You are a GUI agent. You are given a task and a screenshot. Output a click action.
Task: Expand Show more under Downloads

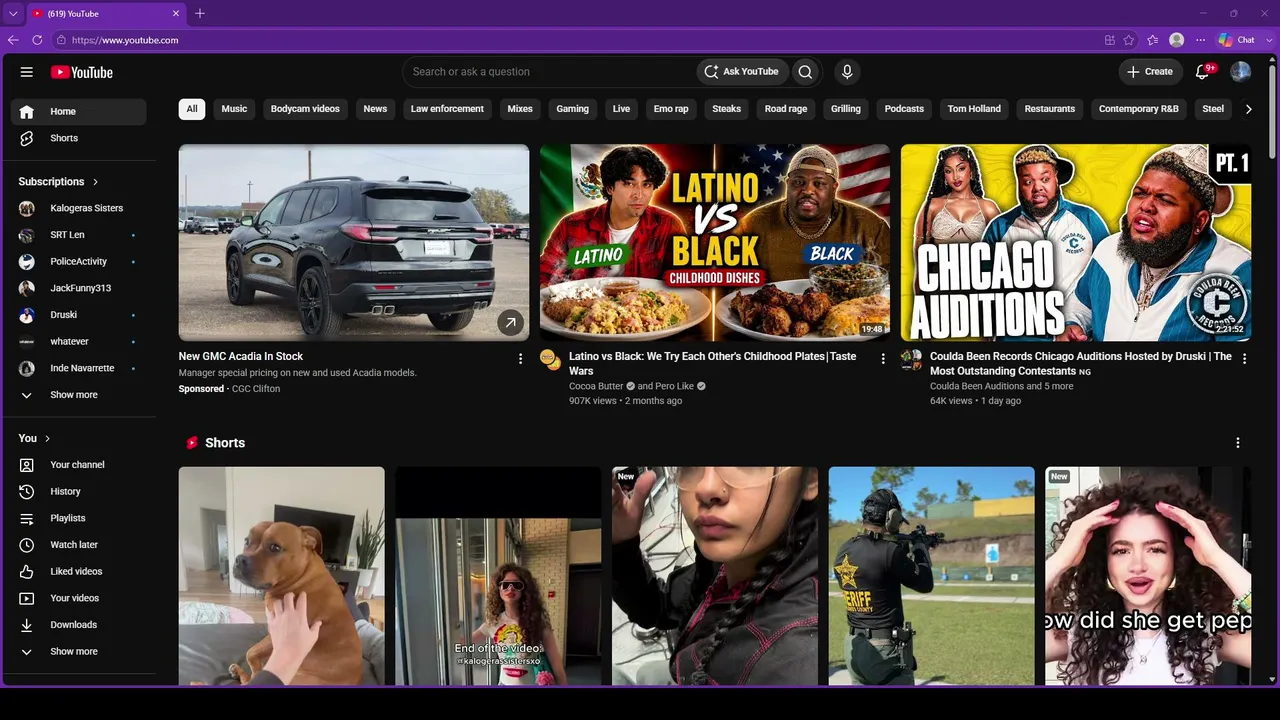79,652
